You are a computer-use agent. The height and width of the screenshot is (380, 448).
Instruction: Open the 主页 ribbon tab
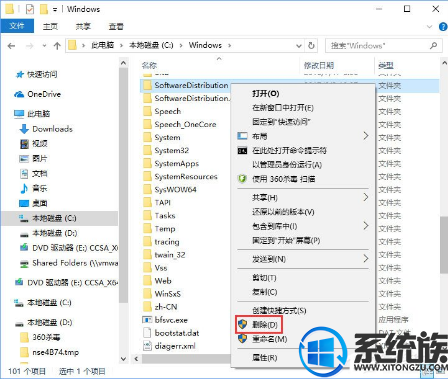pos(50,26)
